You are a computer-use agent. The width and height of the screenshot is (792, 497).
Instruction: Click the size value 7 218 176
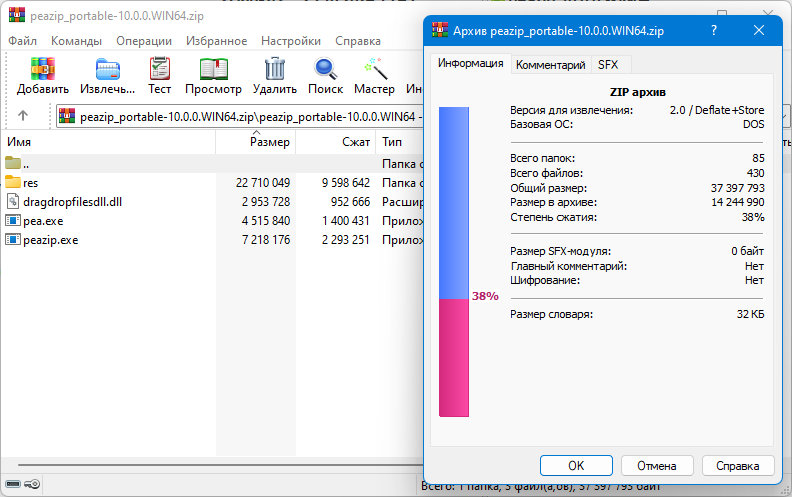coord(266,240)
